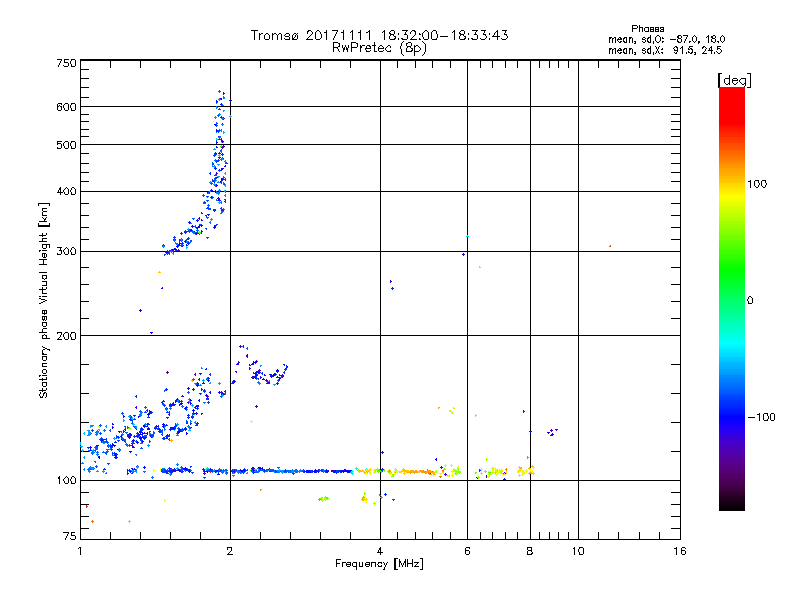Click the x-axis '8' tick label
Image resolution: width=800 pixels, height=600 pixels.
(530, 551)
